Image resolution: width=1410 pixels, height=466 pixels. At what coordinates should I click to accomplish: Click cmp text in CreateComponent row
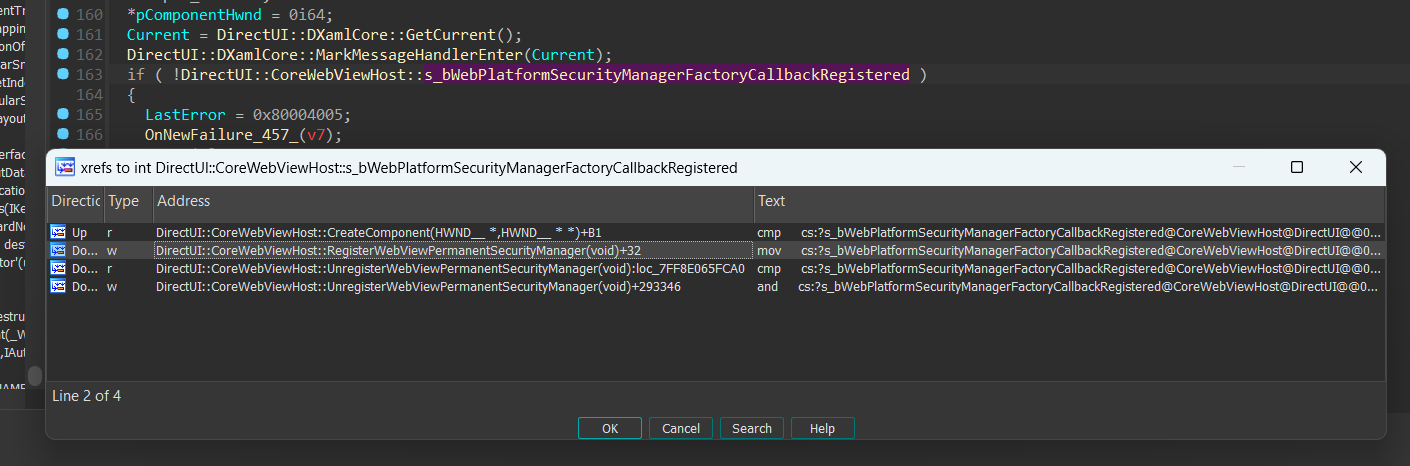pyautogui.click(x=768, y=232)
